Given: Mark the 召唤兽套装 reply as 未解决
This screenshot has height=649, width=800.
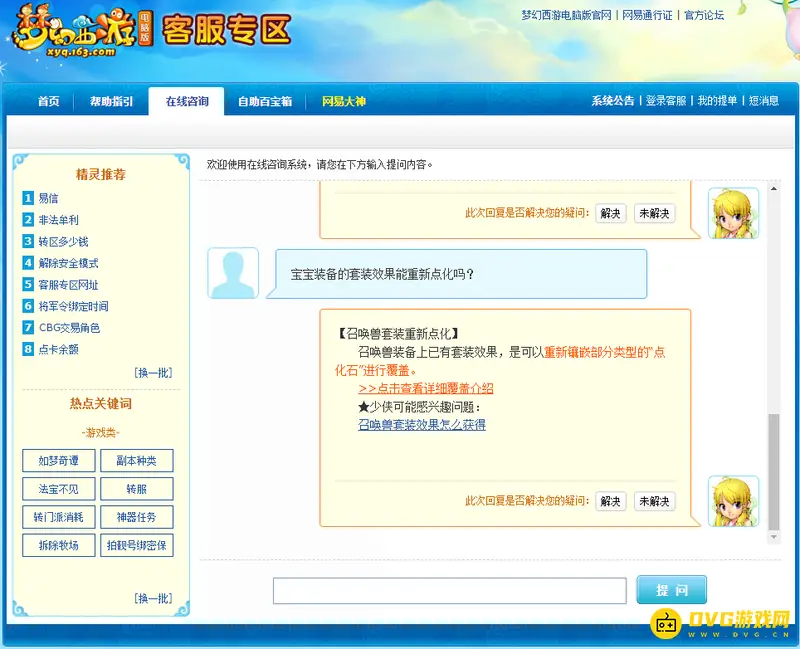Looking at the screenshot, I should tap(655, 501).
